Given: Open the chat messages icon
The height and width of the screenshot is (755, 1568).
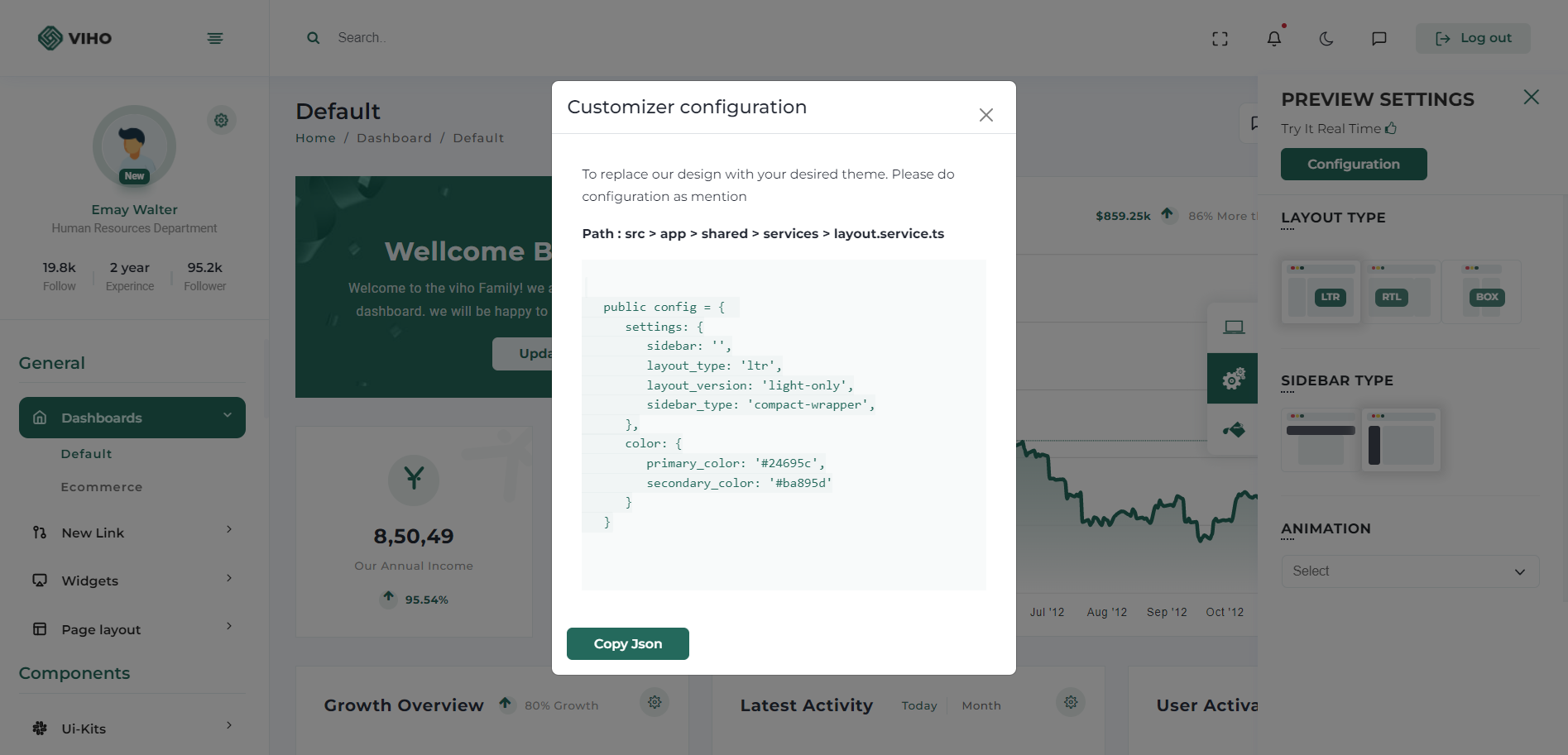Looking at the screenshot, I should tap(1379, 39).
